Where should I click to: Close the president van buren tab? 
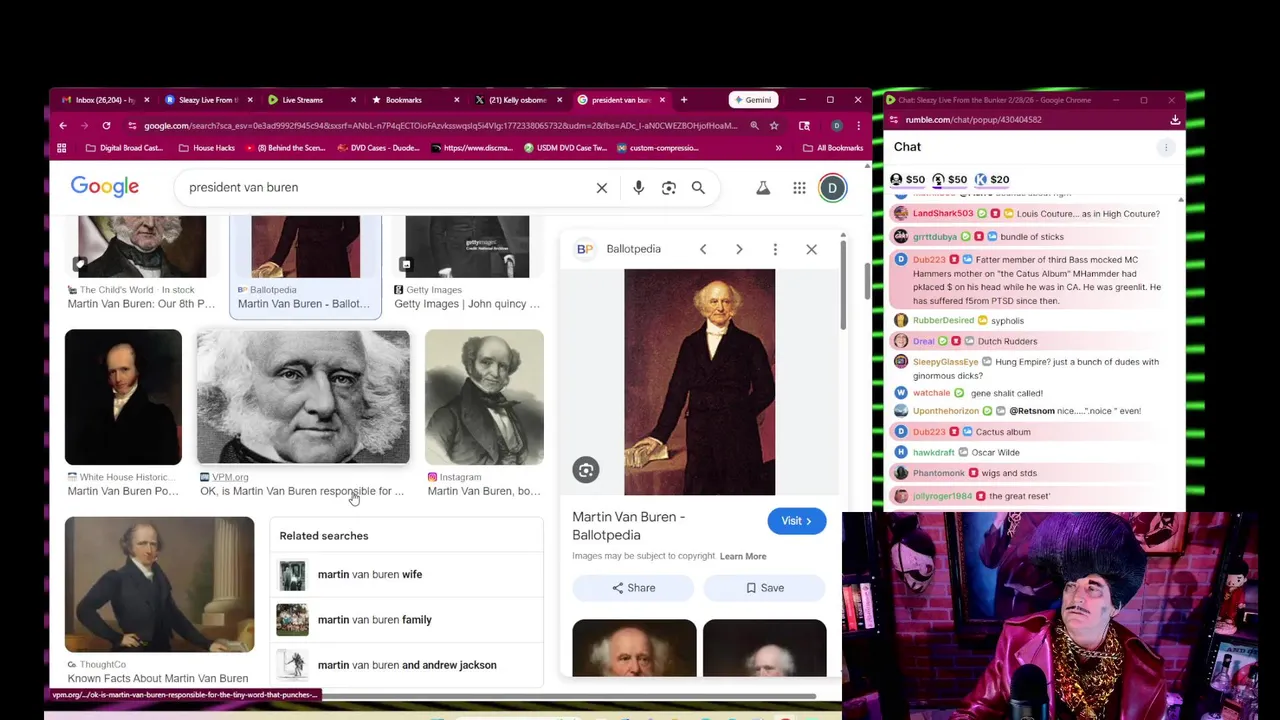[661, 100]
